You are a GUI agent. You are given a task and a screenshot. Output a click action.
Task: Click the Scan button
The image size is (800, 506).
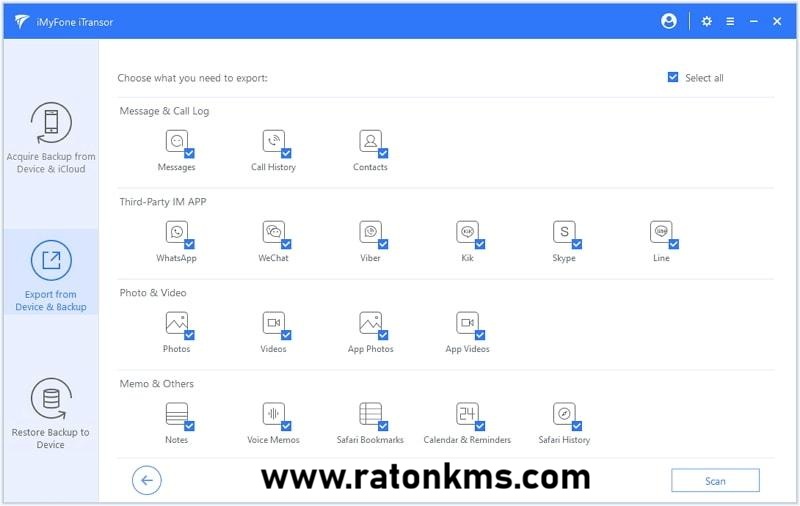[x=715, y=480]
